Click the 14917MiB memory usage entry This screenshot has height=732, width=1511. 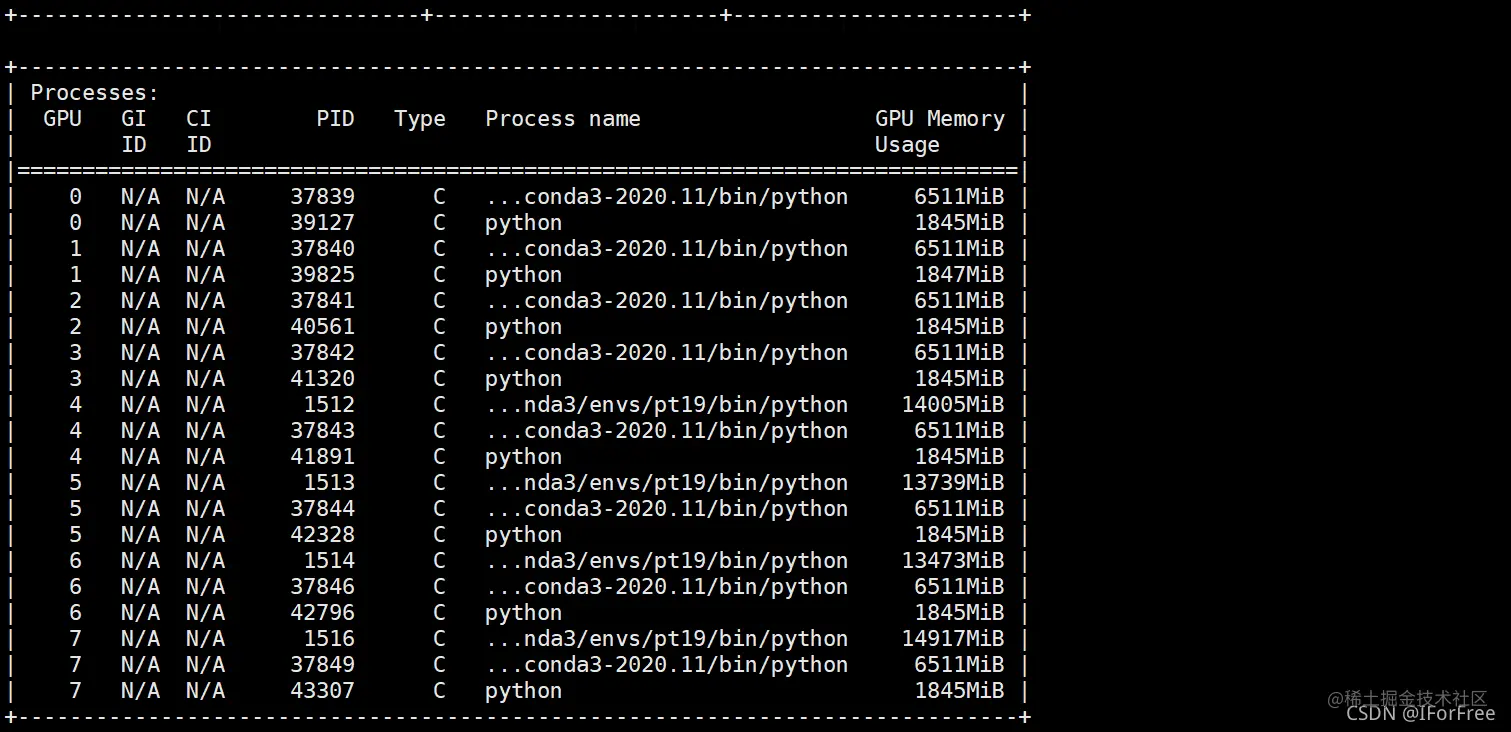(953, 639)
